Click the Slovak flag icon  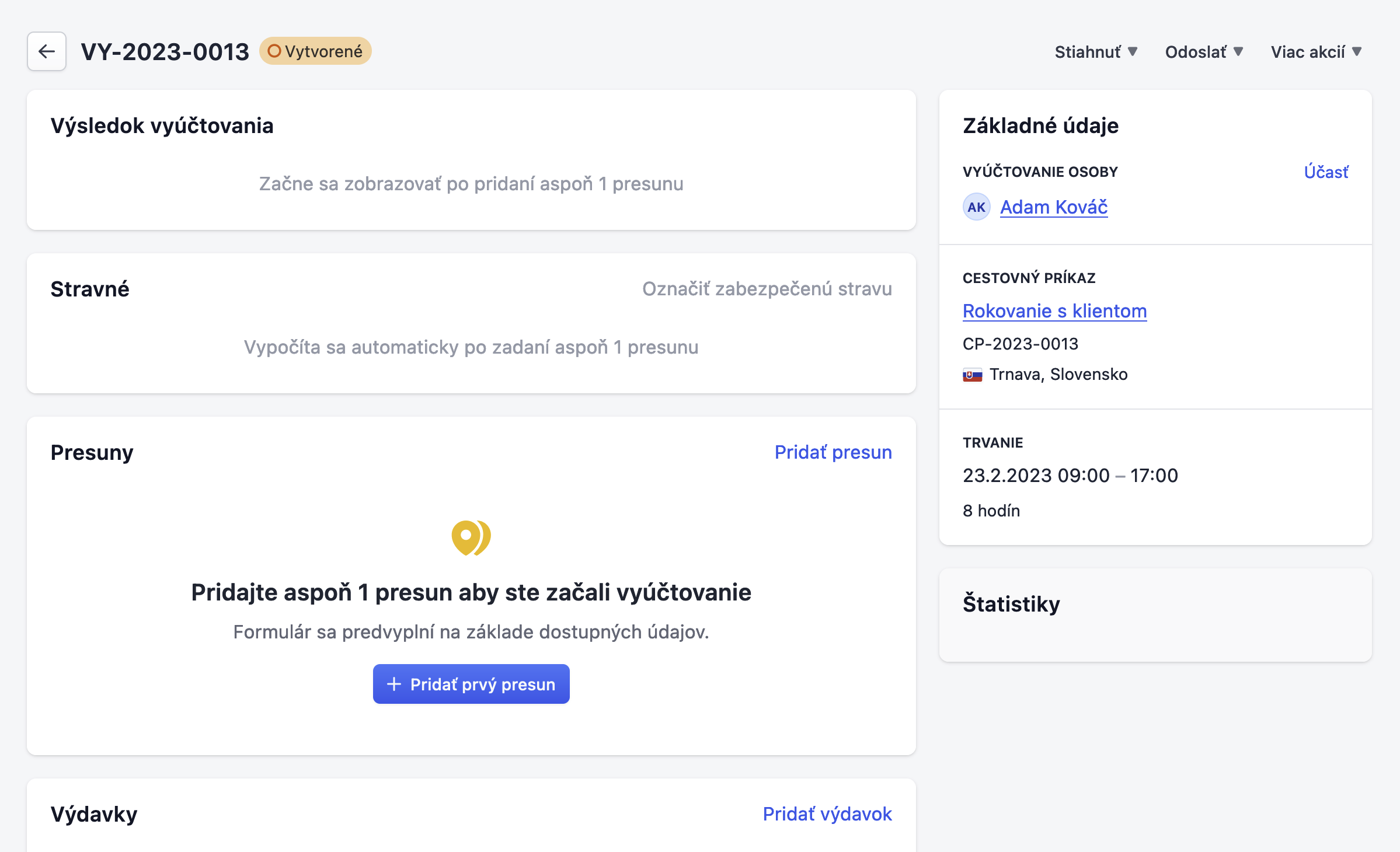coord(972,375)
